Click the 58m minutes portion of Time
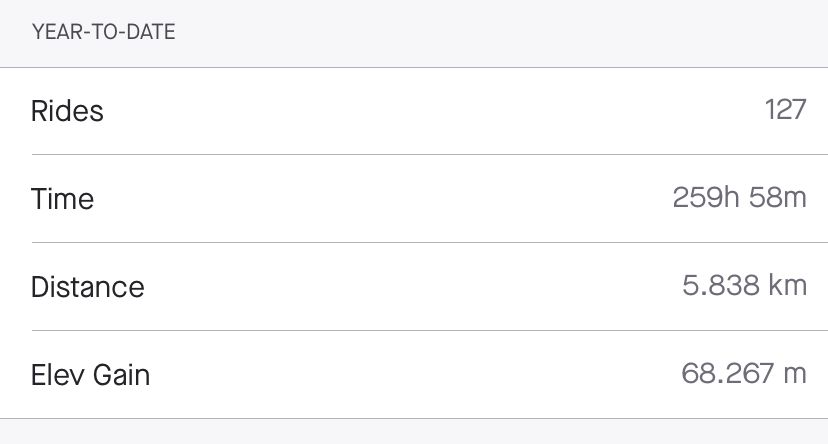The height and width of the screenshot is (444, 828). point(780,198)
